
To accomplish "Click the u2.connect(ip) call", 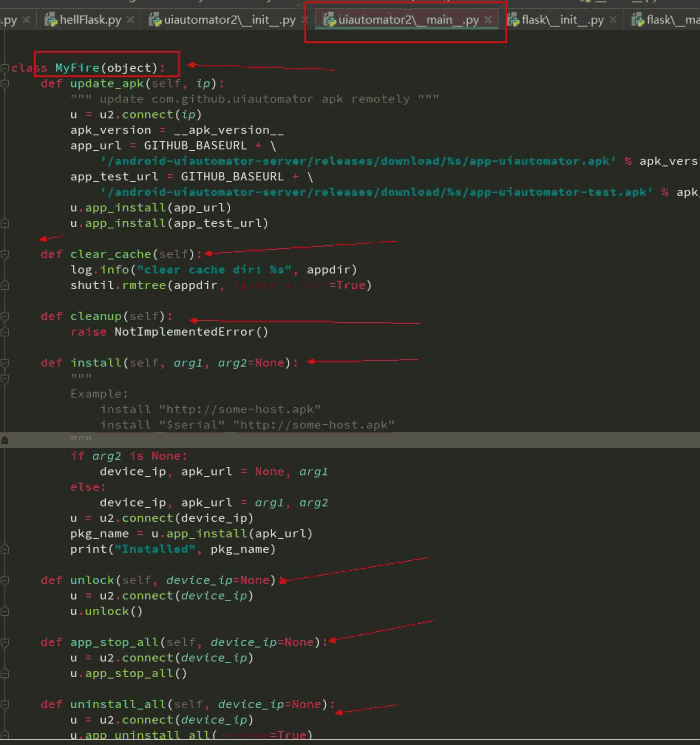I will tap(151, 115).
